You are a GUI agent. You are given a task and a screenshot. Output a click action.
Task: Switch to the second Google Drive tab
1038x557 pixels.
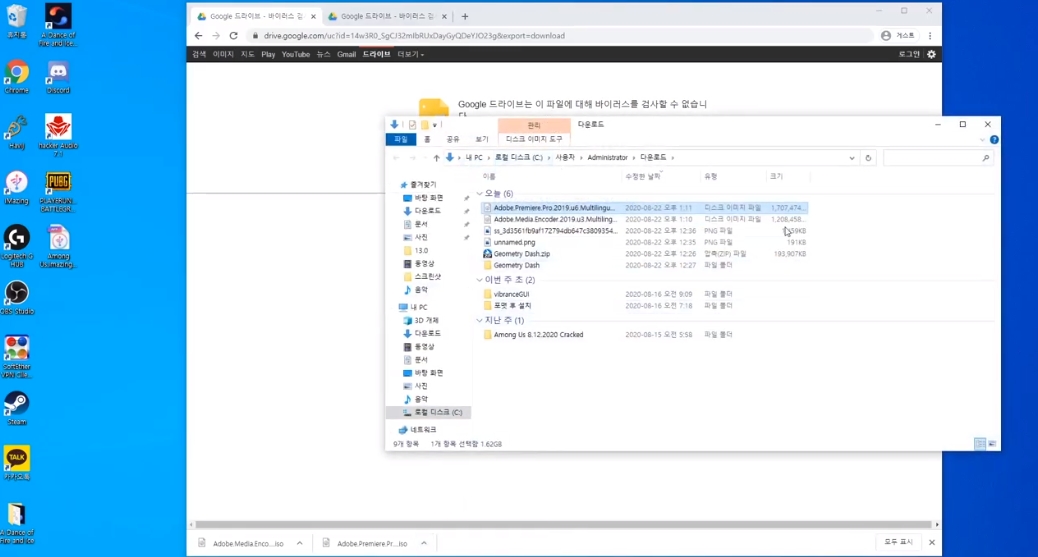pyautogui.click(x=386, y=17)
